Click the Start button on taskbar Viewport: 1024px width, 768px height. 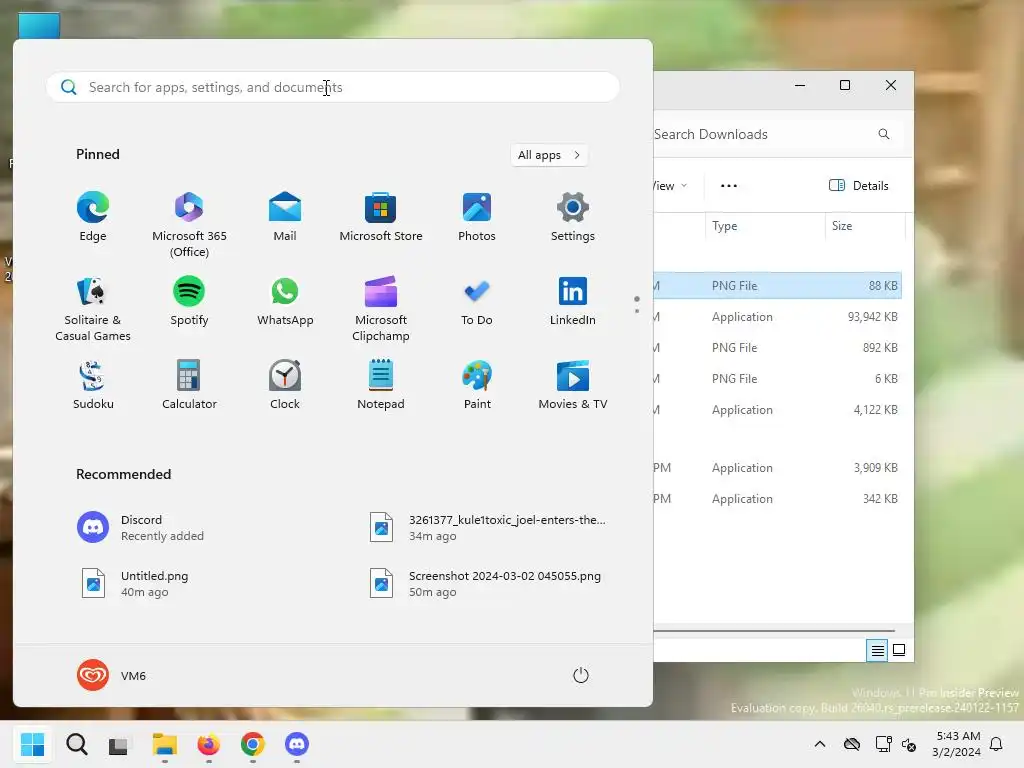pos(32,744)
